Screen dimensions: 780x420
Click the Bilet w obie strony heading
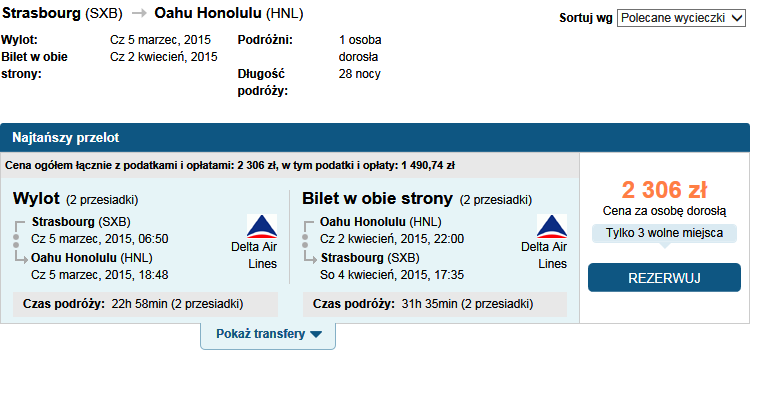coord(378,198)
